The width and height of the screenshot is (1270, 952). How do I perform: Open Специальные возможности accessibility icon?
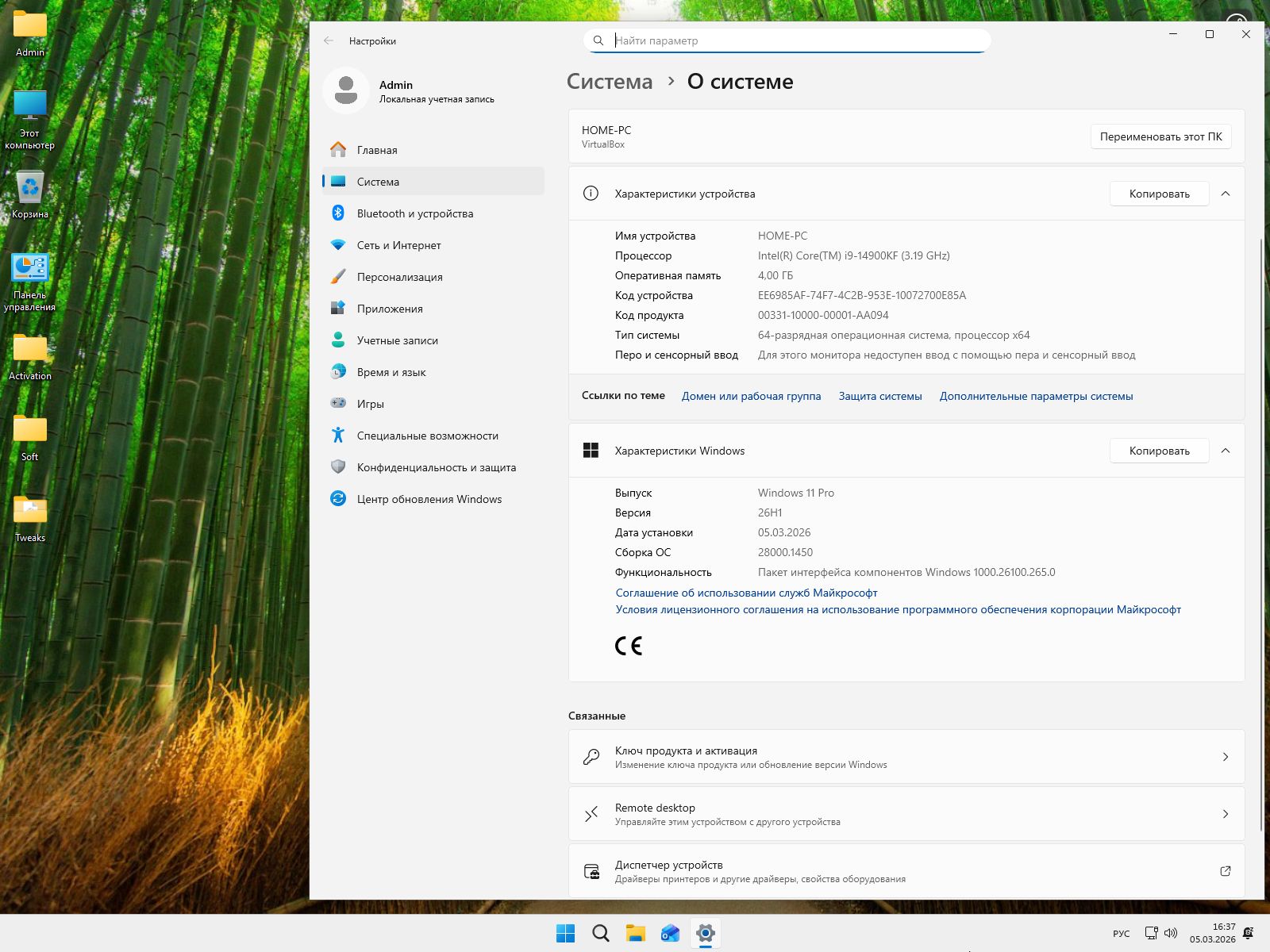tap(338, 436)
